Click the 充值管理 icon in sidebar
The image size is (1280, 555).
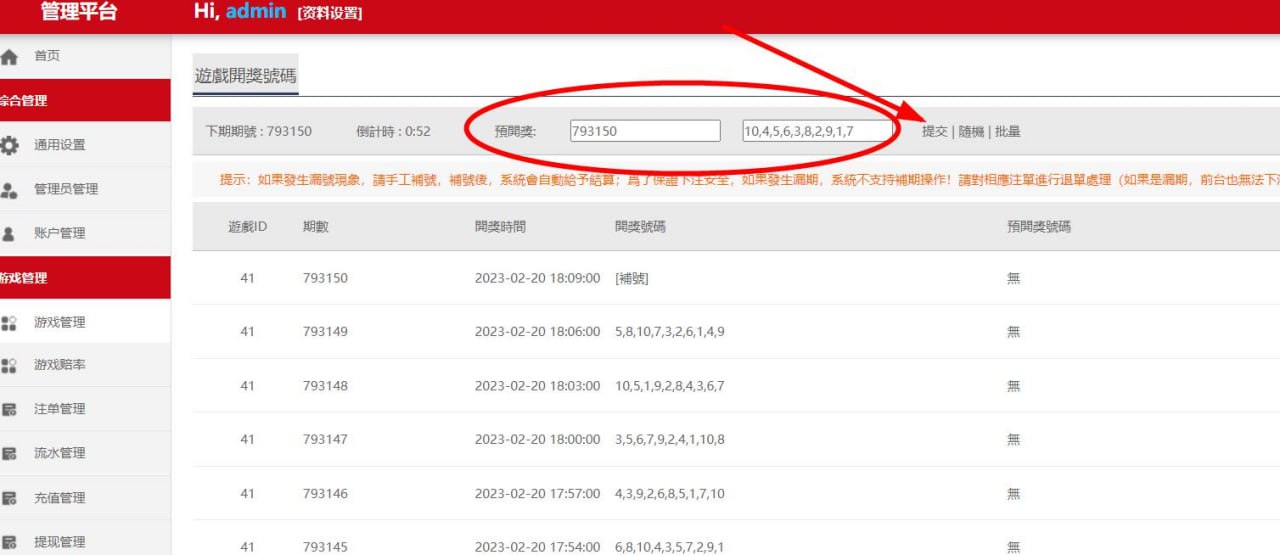pyautogui.click(x=10, y=498)
